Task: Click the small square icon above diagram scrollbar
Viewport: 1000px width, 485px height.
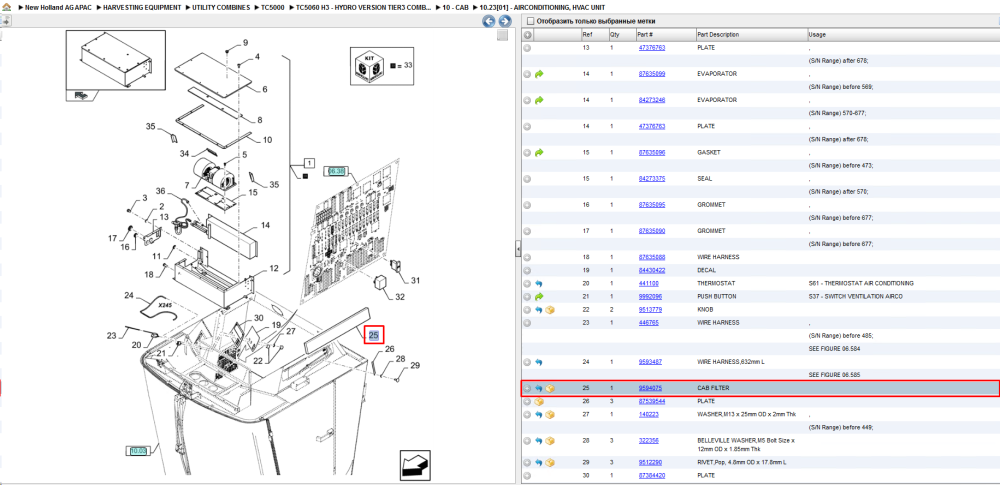Action: point(503,35)
